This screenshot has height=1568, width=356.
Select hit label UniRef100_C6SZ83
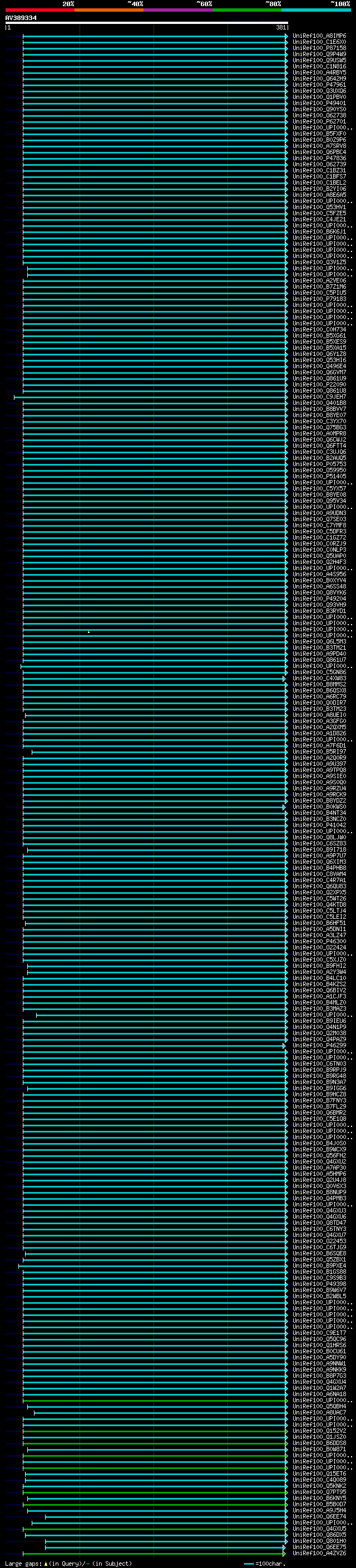319,844
